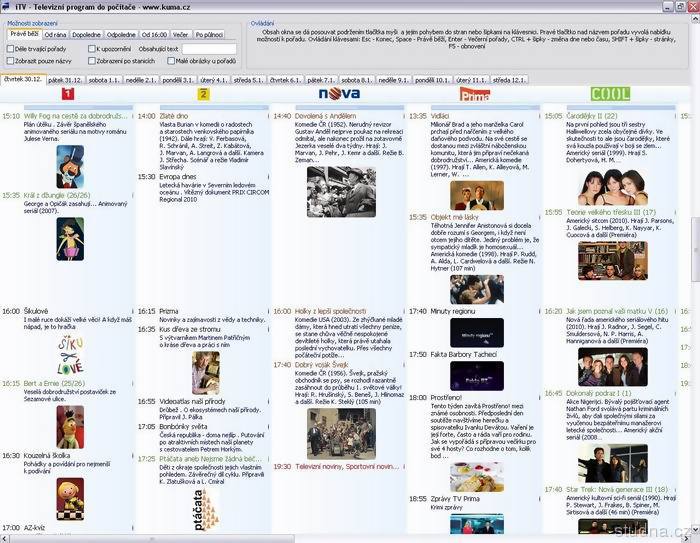Open programme 'Teorie velkého třesku III (17)'

tap(611, 212)
